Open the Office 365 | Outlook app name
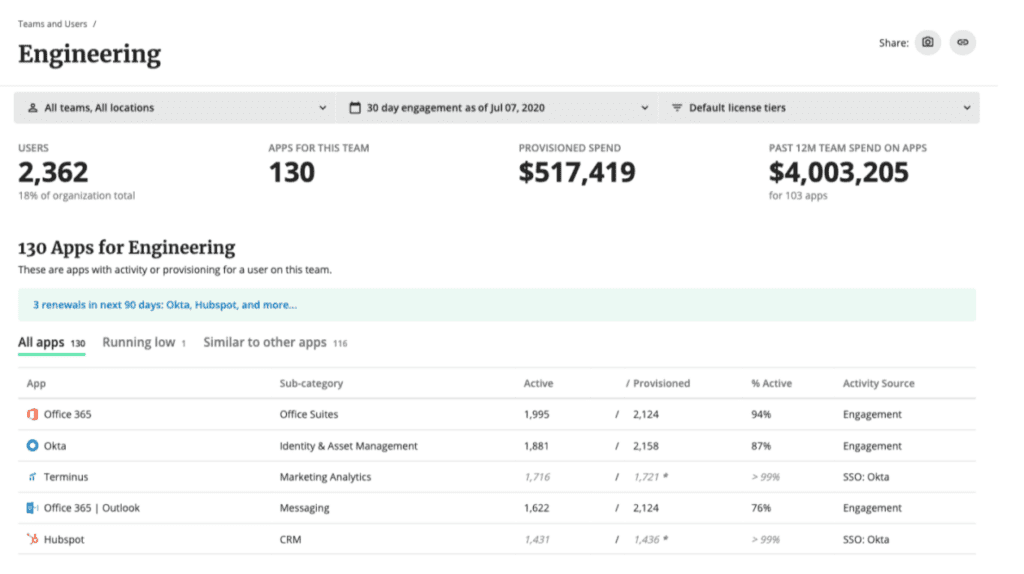The width and height of the screenshot is (1024, 574). tap(91, 508)
